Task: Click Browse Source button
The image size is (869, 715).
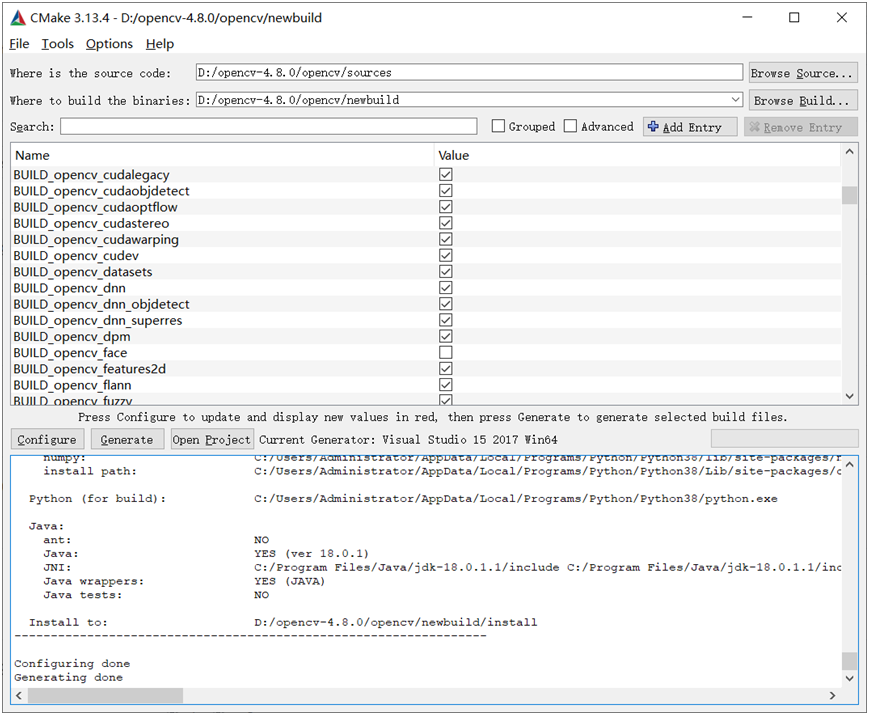Action: coord(802,73)
